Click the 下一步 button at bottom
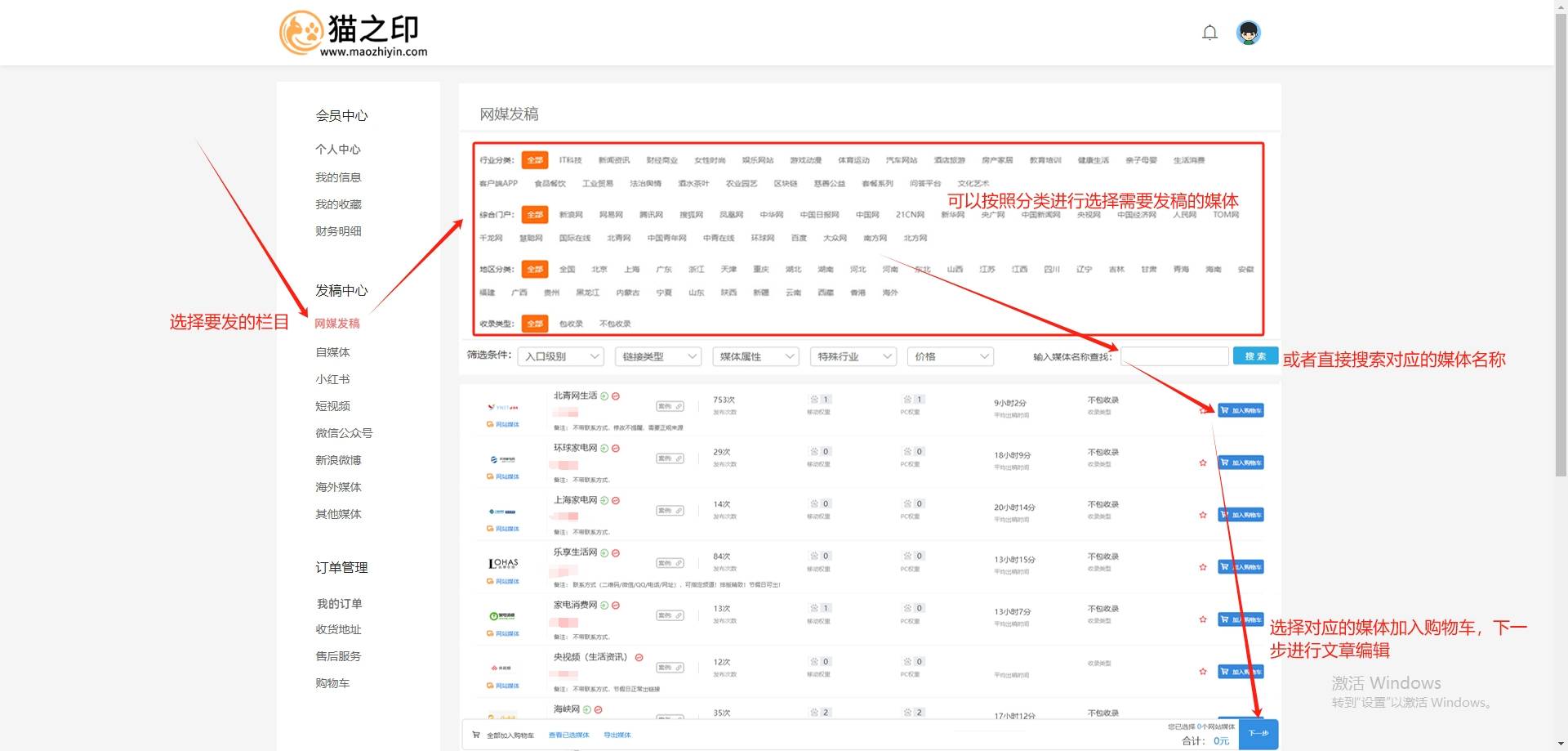Viewport: 1568px width, 751px height. pyautogui.click(x=1258, y=733)
